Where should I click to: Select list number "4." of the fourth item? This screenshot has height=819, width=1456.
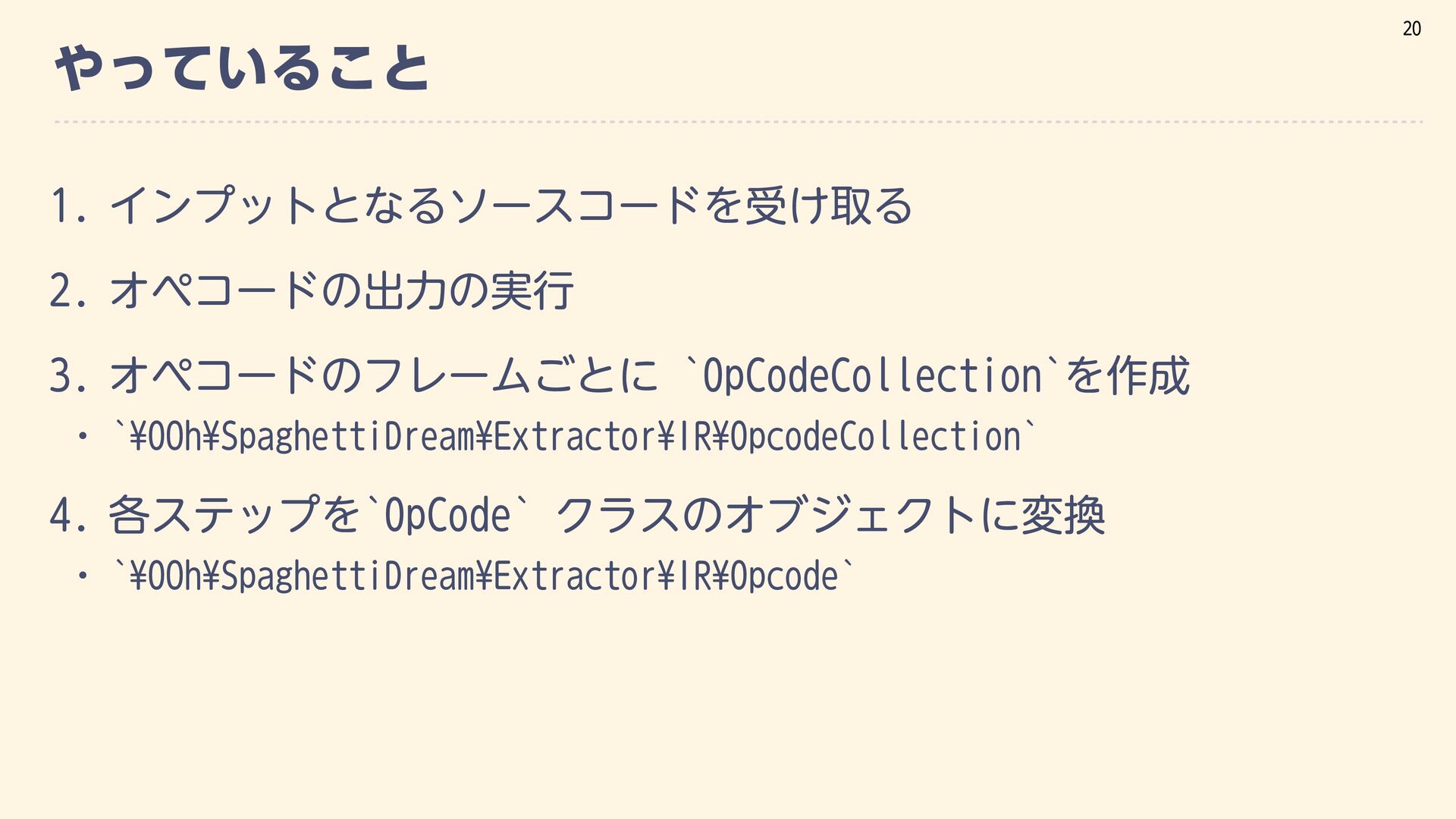click(x=67, y=516)
